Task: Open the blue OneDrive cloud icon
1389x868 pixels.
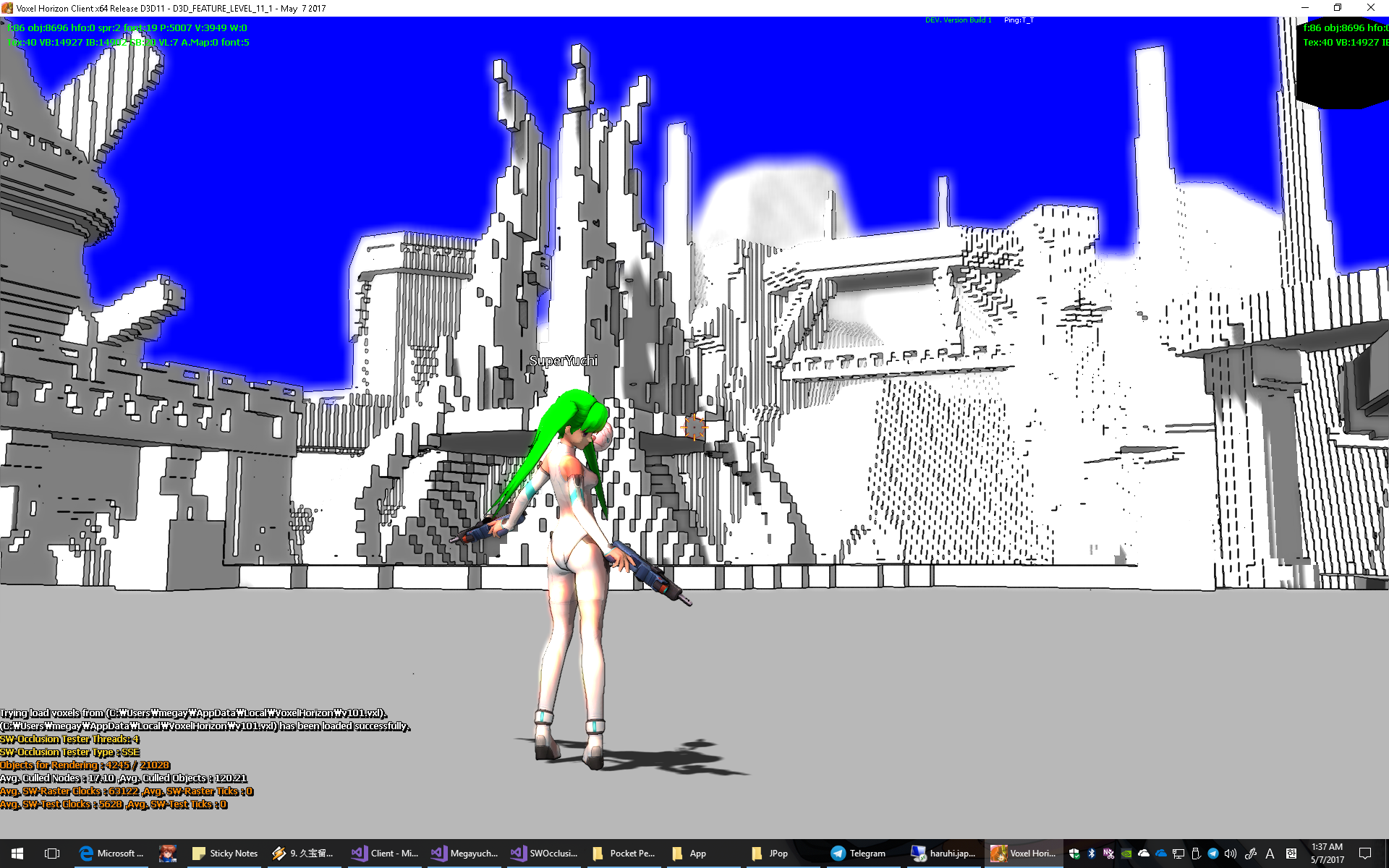Action: click(1161, 854)
